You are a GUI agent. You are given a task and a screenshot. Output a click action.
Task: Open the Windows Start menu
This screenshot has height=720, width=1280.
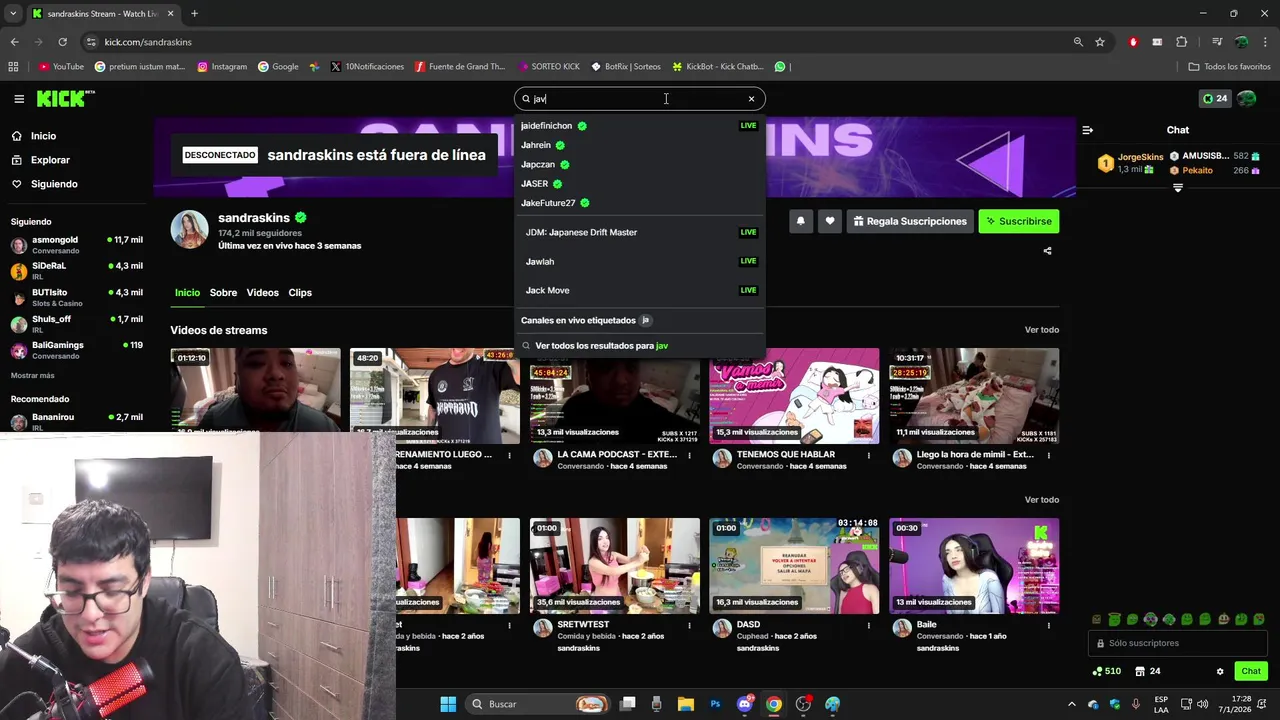coord(448,704)
